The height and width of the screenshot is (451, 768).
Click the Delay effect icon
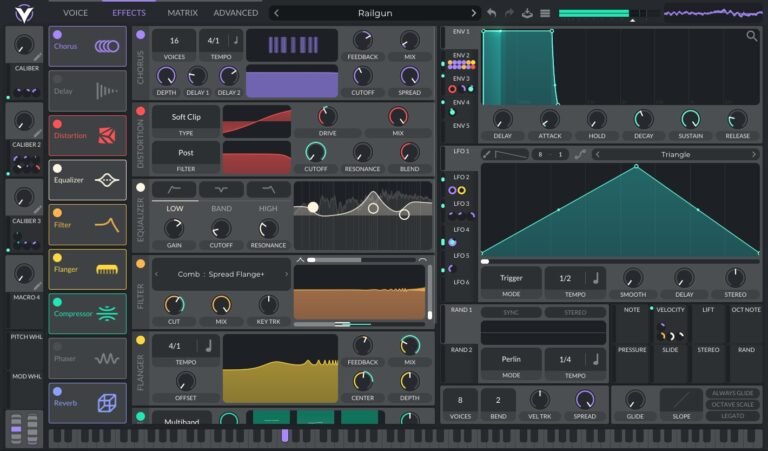tap(107, 91)
